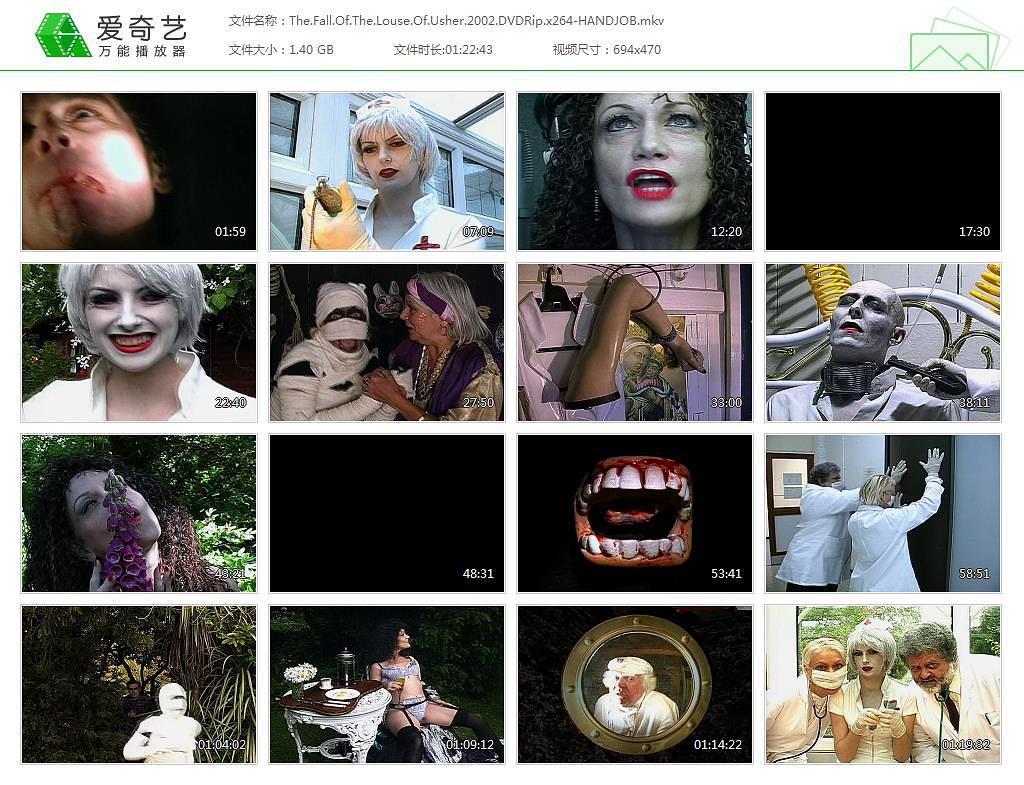
Task: Open the bald man thumbnail at 38:11
Action: point(882,342)
